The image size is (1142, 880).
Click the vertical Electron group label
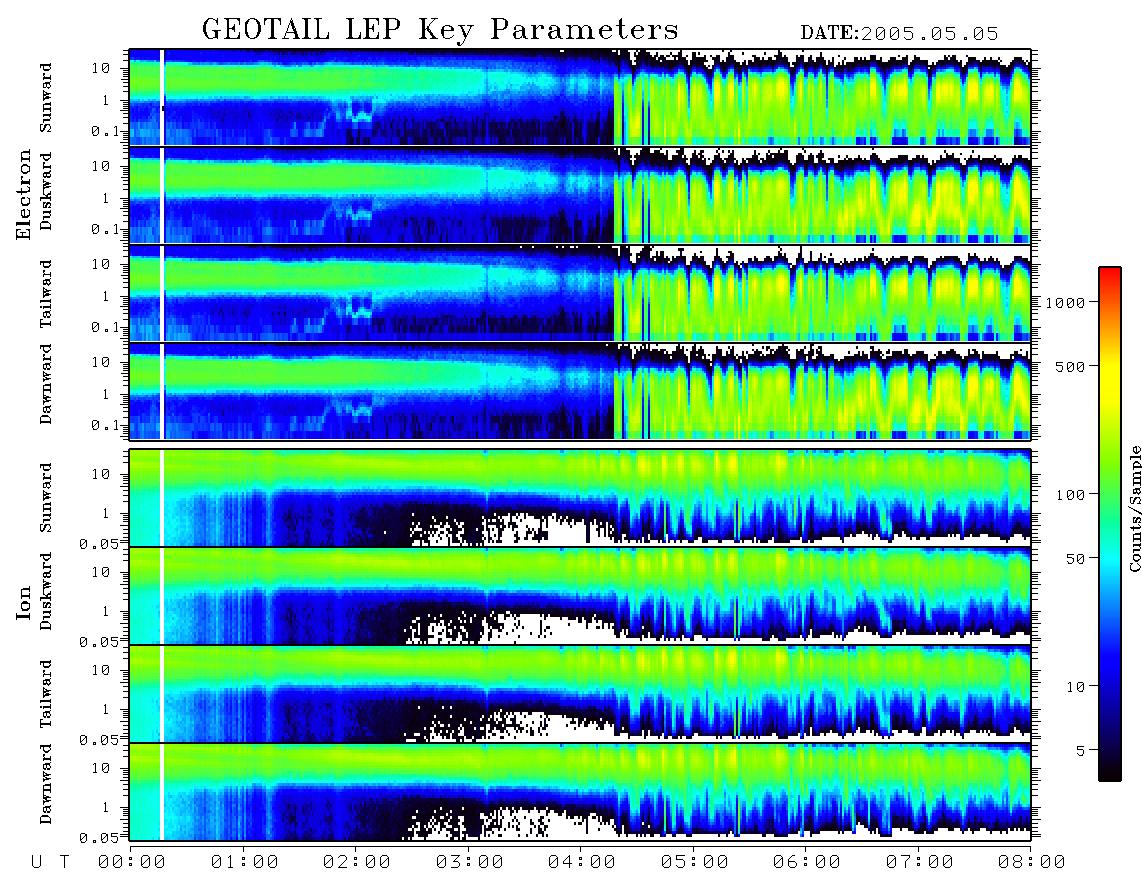click(24, 194)
